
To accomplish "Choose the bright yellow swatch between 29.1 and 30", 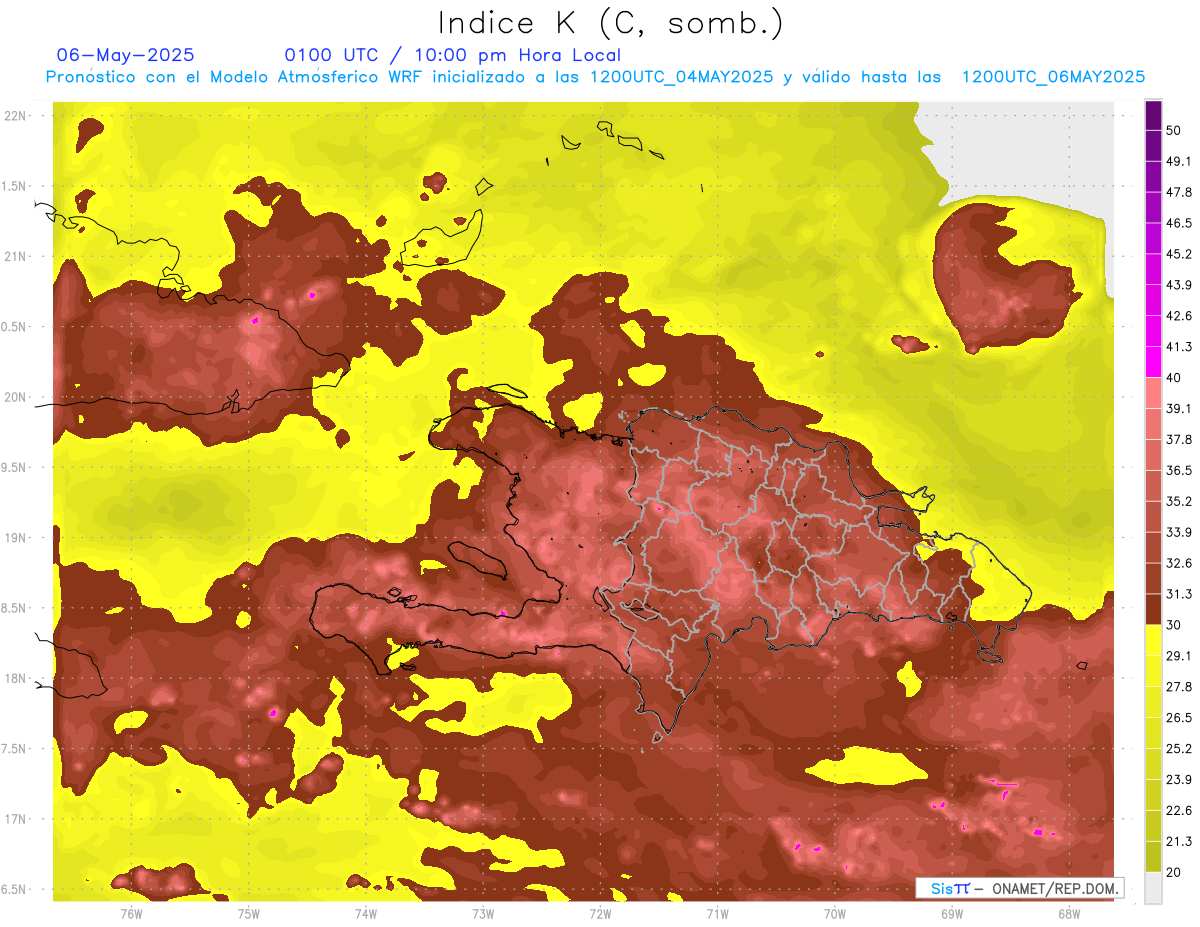I will tap(1153, 640).
